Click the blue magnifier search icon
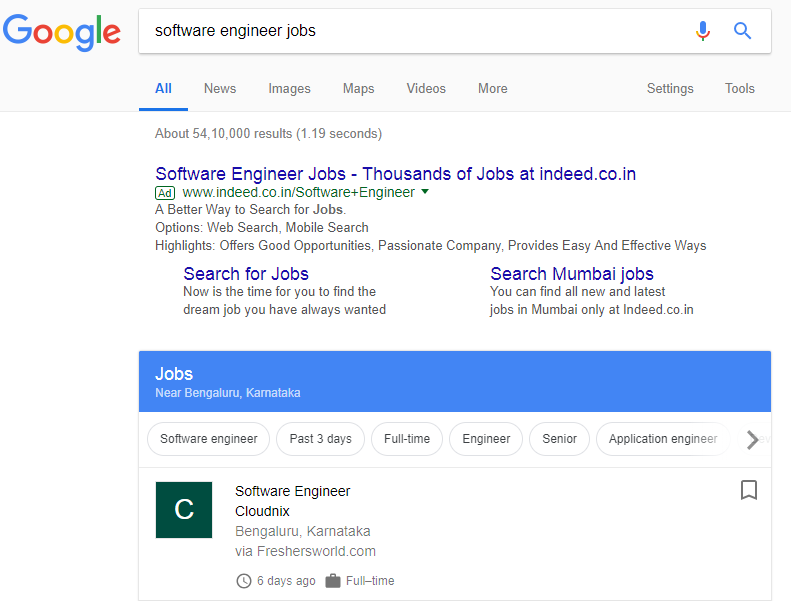The height and width of the screenshot is (601, 791). [x=742, y=31]
